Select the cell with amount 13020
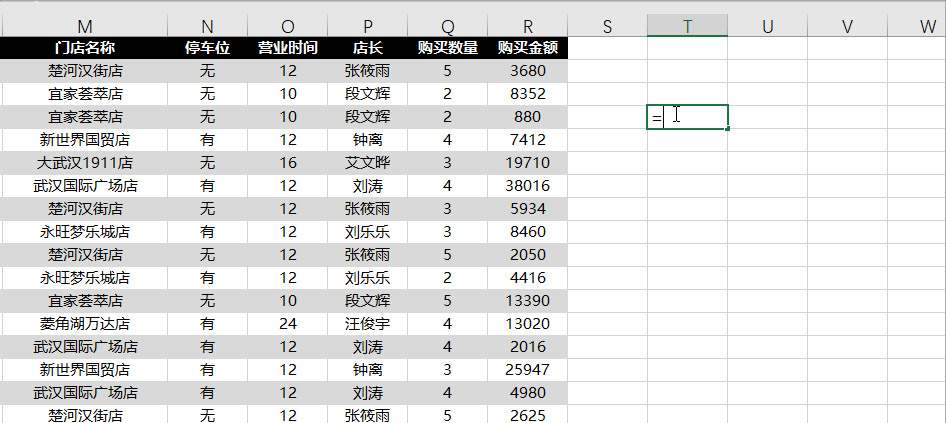Image resolution: width=946 pixels, height=423 pixels. (528, 323)
